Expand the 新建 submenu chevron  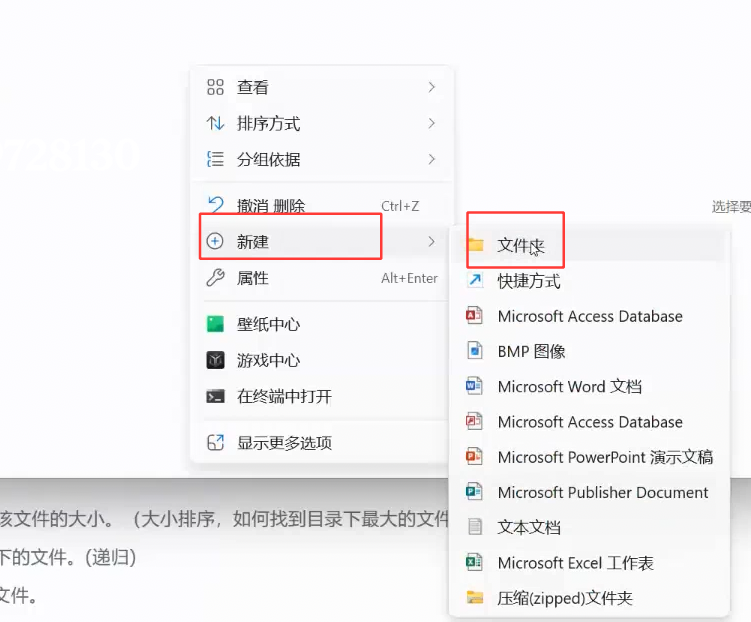tap(432, 241)
